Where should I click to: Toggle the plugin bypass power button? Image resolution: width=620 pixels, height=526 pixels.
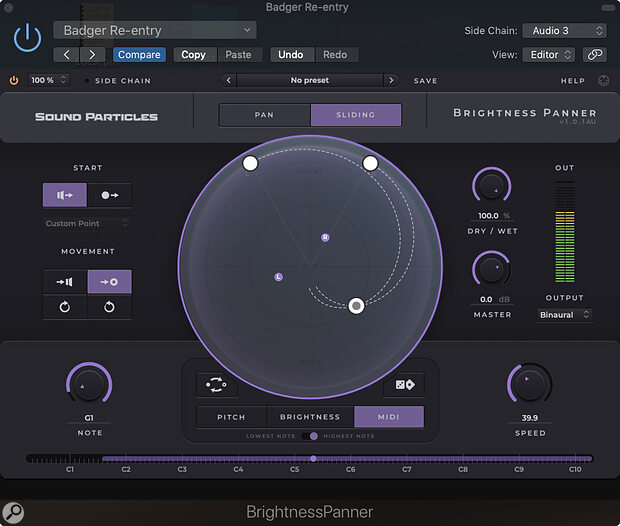(x=27, y=38)
